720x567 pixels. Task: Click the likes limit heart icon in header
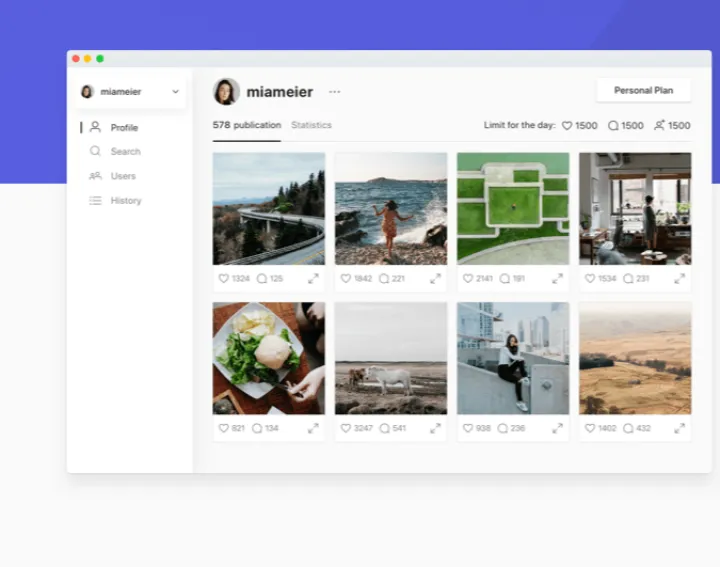point(567,126)
